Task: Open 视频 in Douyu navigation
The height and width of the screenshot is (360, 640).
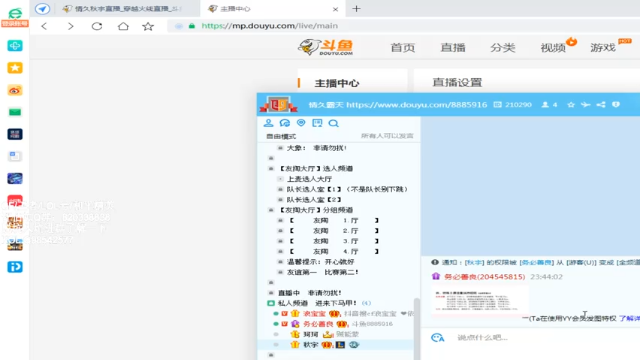Action: pyautogui.click(x=553, y=48)
